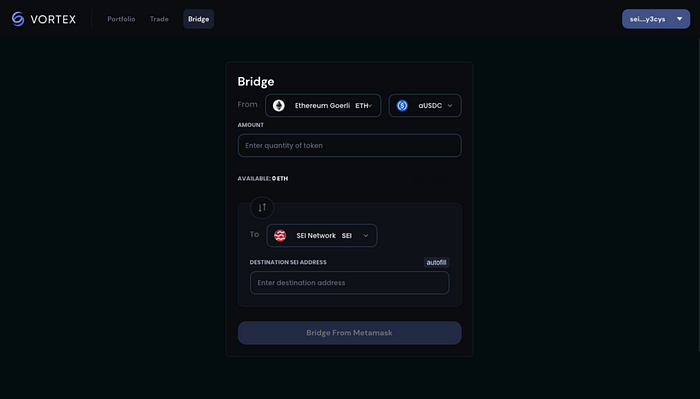Open the aUSDC token dropdown chevron
The width and height of the screenshot is (700, 399).
coord(450,106)
